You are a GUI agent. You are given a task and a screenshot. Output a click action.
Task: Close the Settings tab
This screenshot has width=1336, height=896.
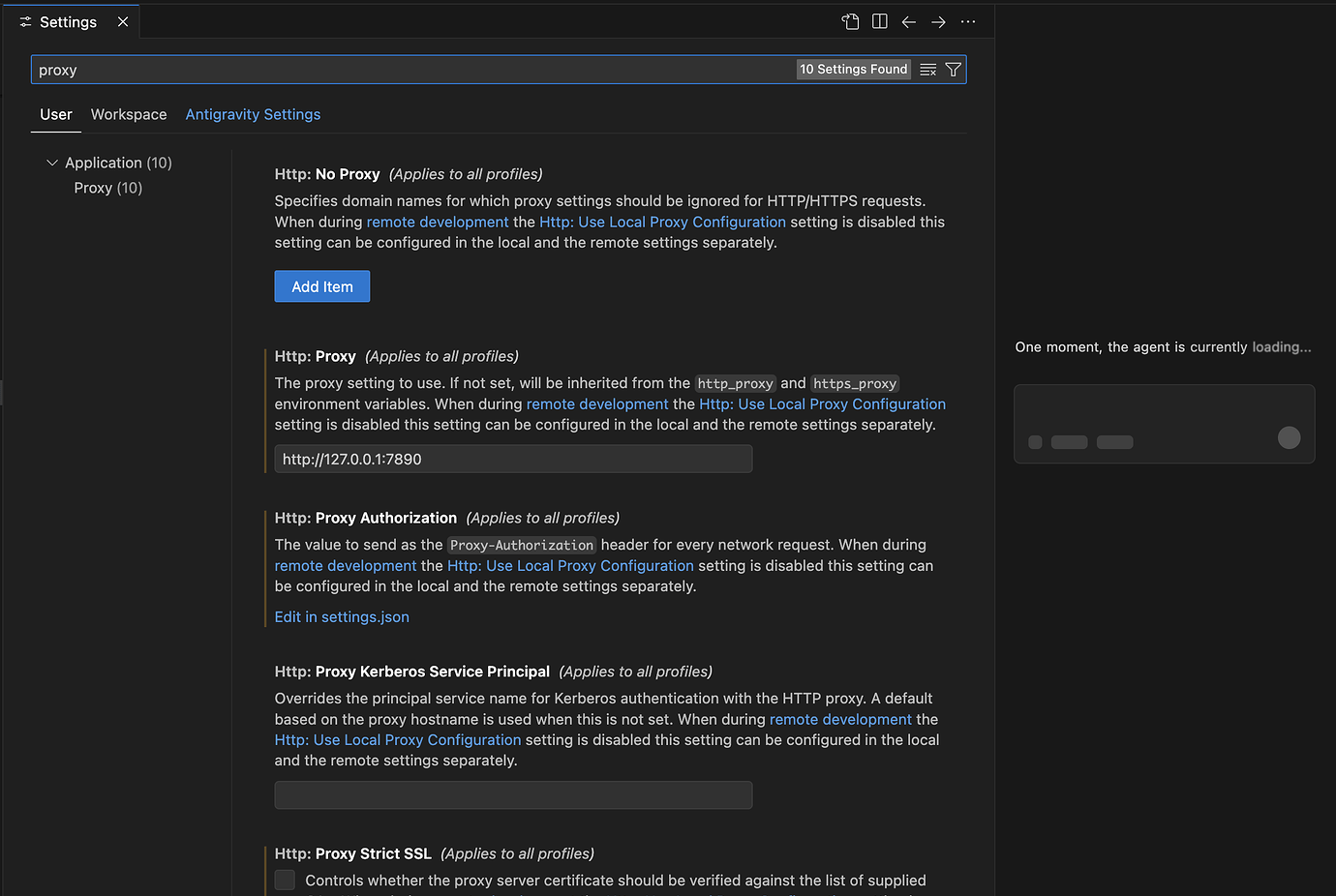click(123, 21)
